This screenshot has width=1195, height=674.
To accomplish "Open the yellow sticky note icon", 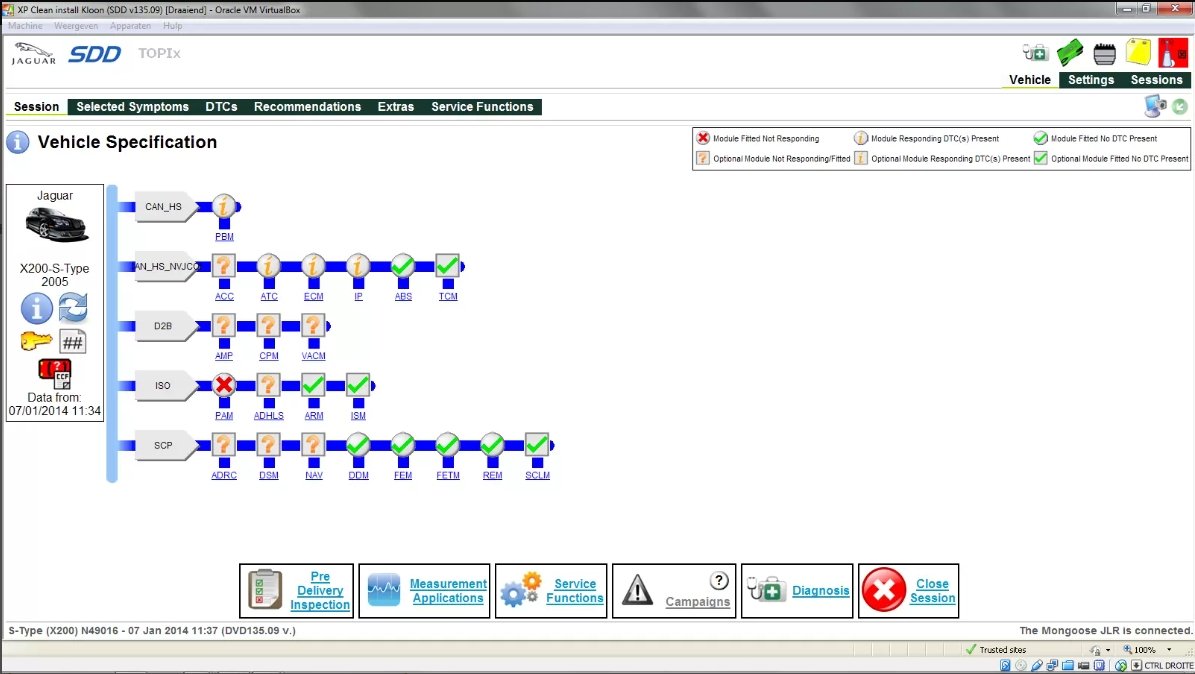I will click(1139, 52).
